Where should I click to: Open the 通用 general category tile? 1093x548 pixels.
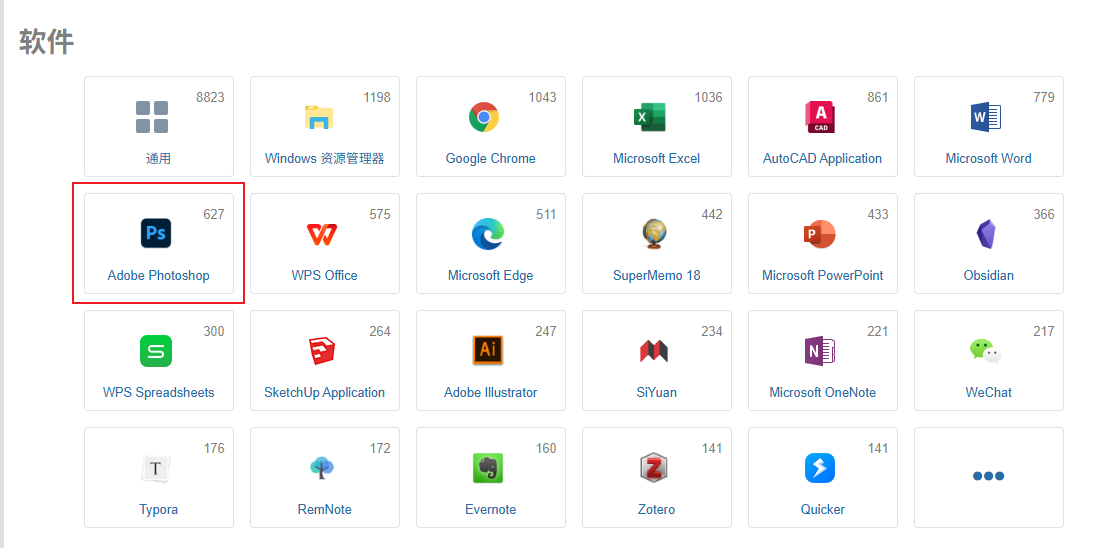pos(159,126)
